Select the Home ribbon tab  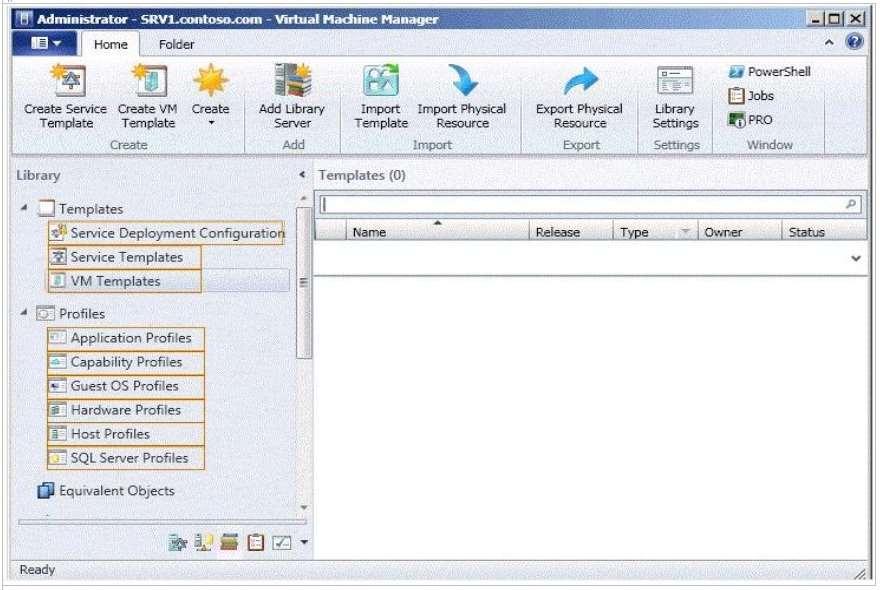coord(111,44)
